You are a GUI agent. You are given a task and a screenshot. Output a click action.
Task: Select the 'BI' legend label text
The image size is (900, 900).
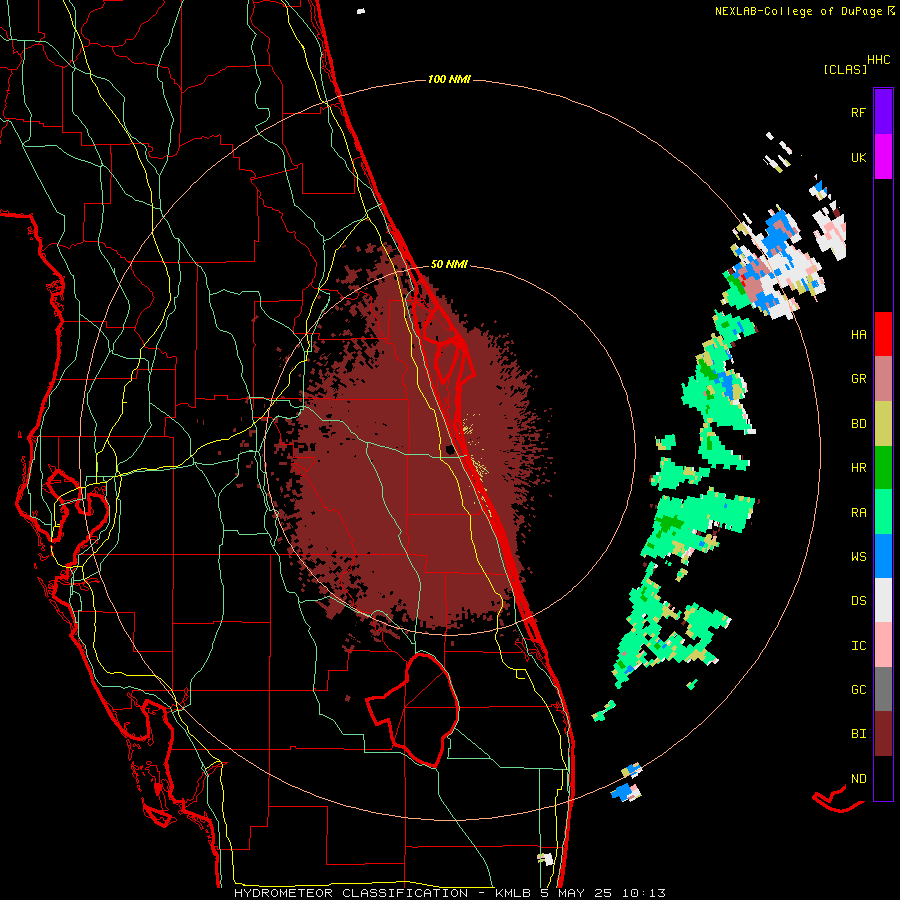(858, 734)
